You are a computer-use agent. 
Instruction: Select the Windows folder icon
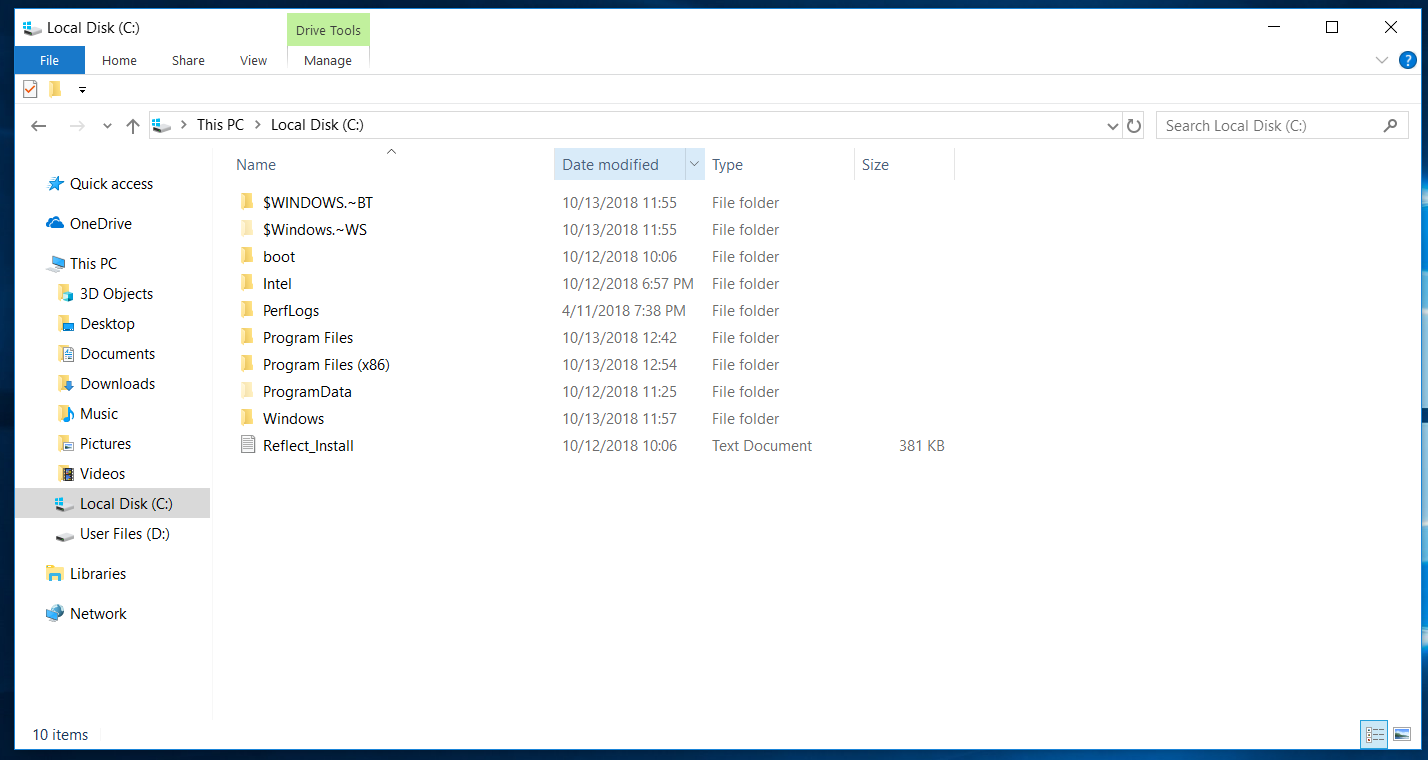point(247,418)
